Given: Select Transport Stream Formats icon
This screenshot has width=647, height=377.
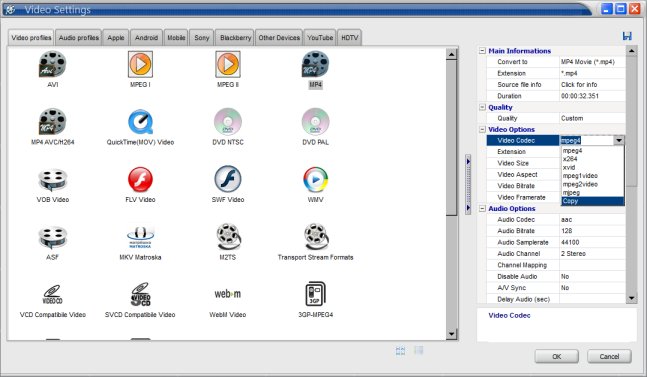Looking at the screenshot, I should point(315,237).
